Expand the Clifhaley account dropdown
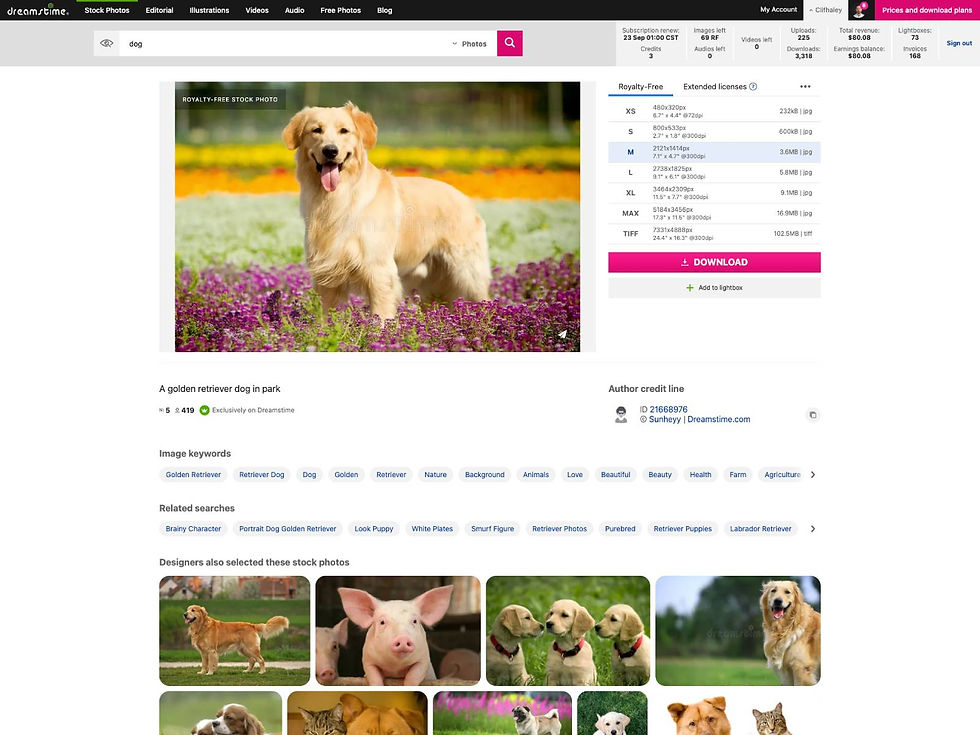The image size is (980, 735). tap(825, 10)
